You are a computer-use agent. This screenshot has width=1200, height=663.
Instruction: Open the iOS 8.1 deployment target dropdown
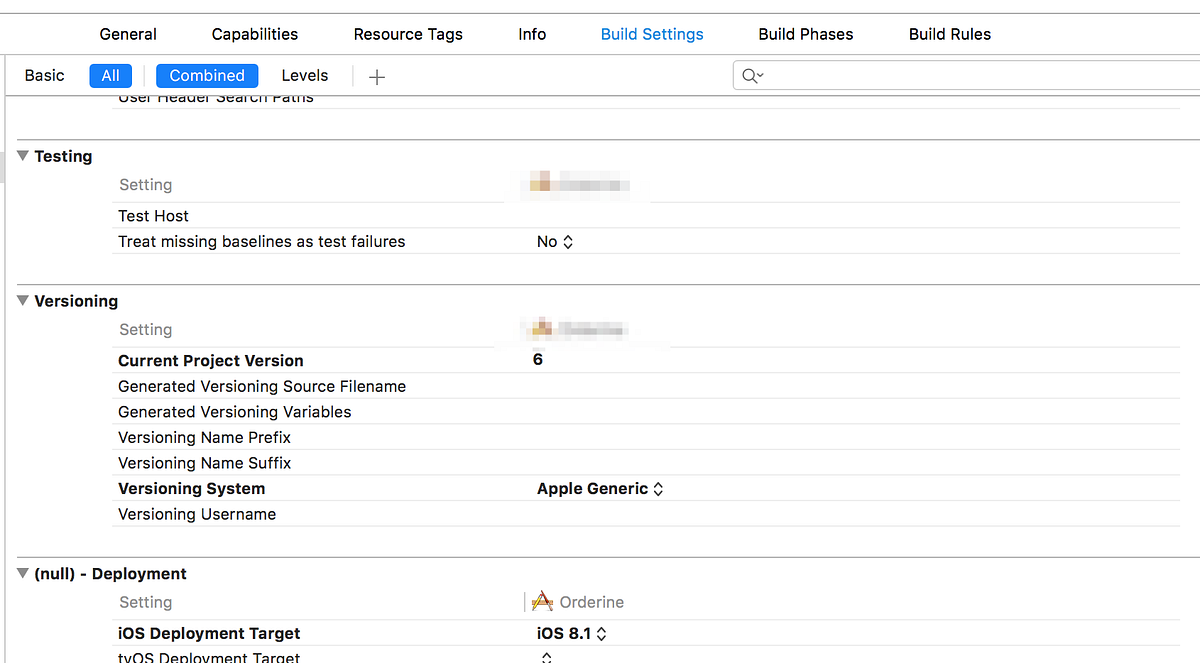pos(572,633)
